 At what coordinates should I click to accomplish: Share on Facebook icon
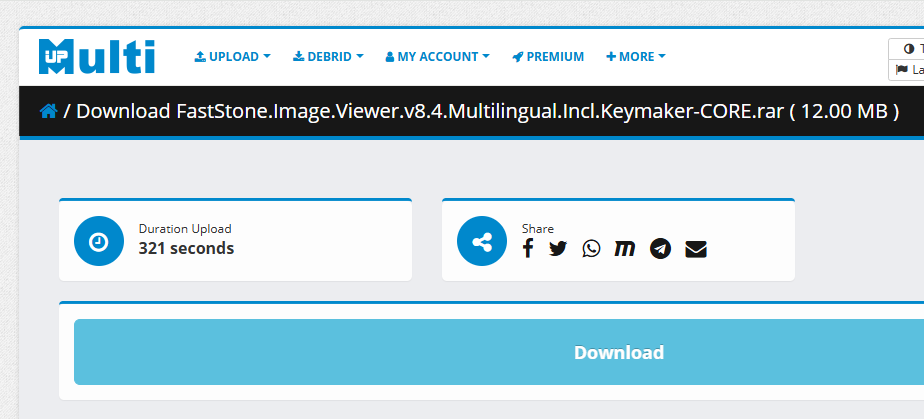tap(528, 249)
